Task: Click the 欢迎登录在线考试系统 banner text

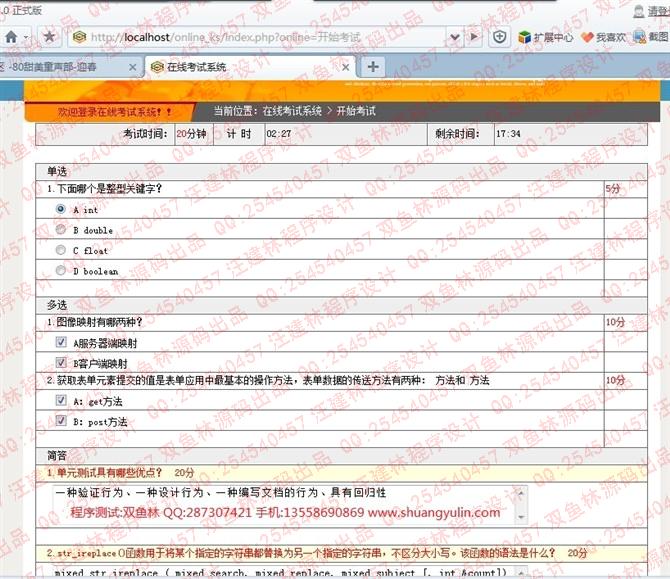Action: (x=115, y=112)
